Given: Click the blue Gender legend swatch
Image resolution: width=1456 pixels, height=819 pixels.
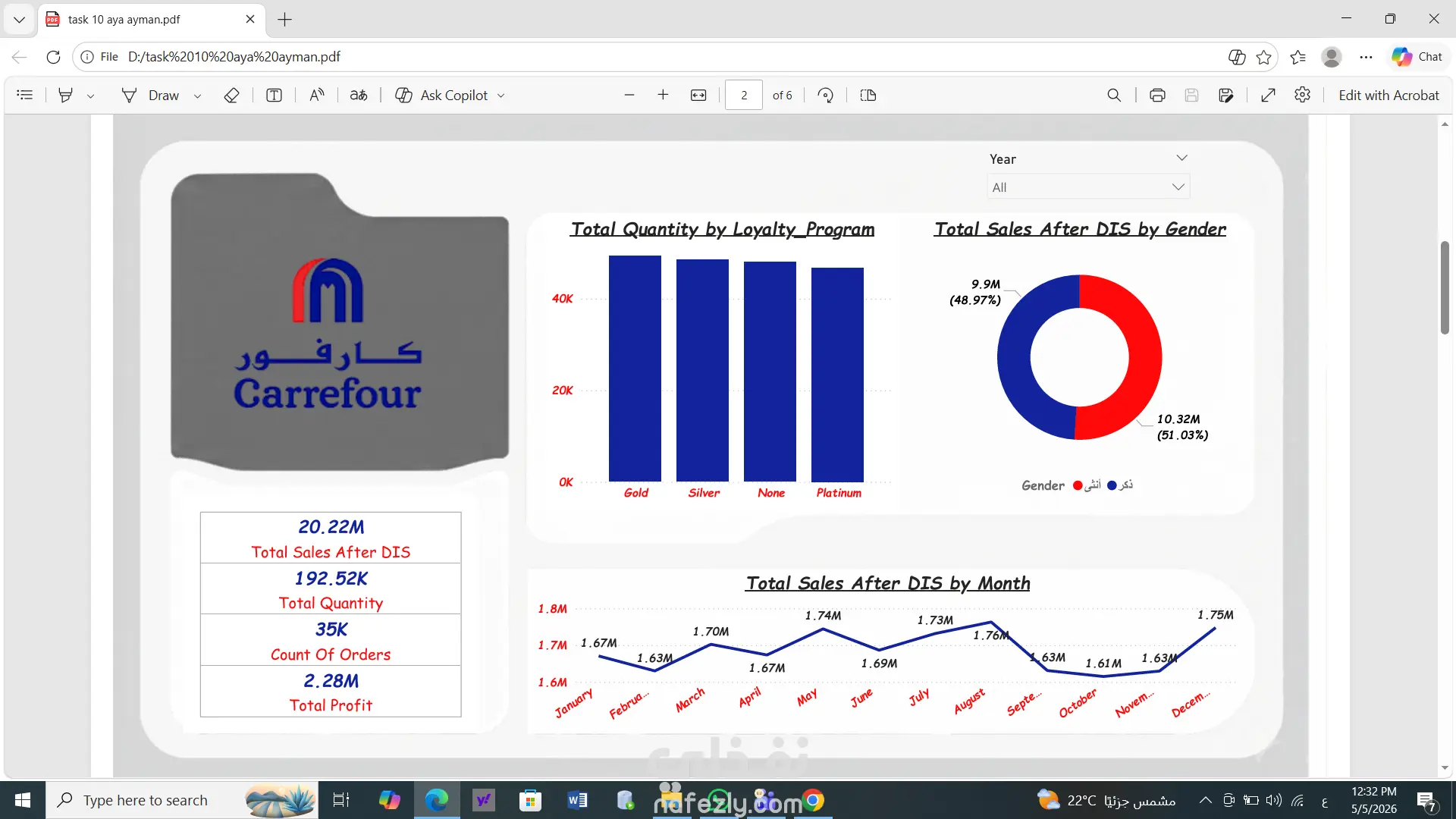Looking at the screenshot, I should coord(1112,485).
